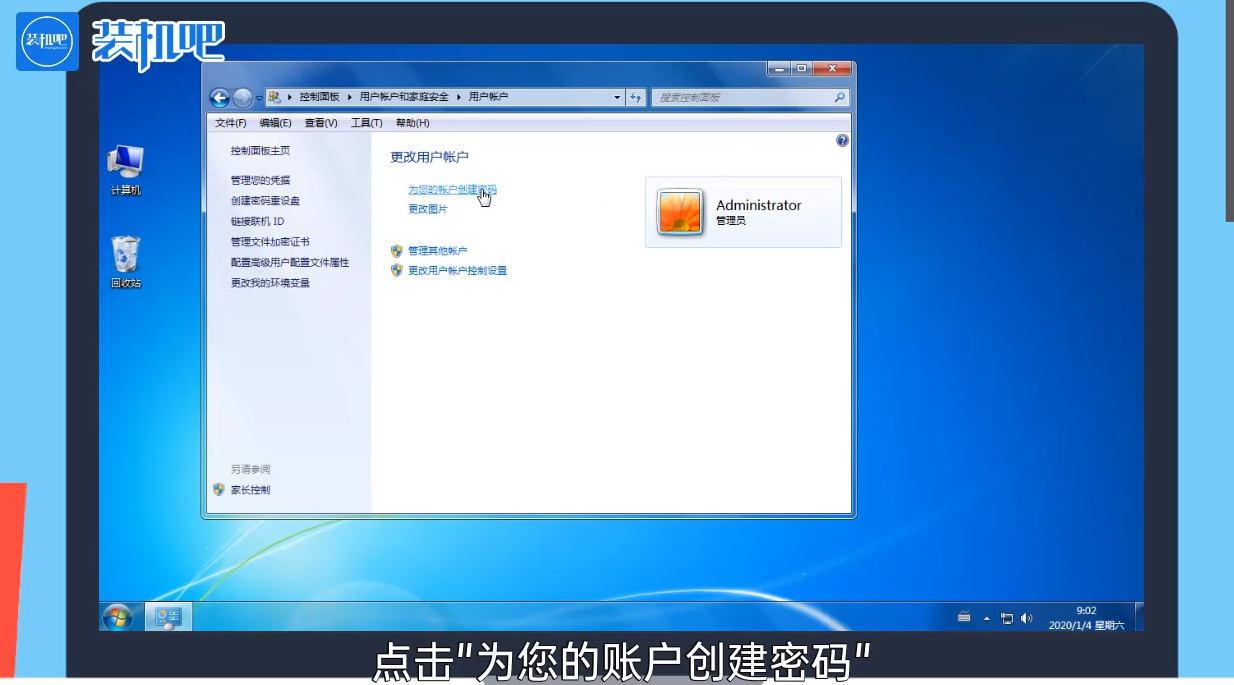Open the Windows Start orb
This screenshot has width=1234, height=685.
[x=117, y=617]
